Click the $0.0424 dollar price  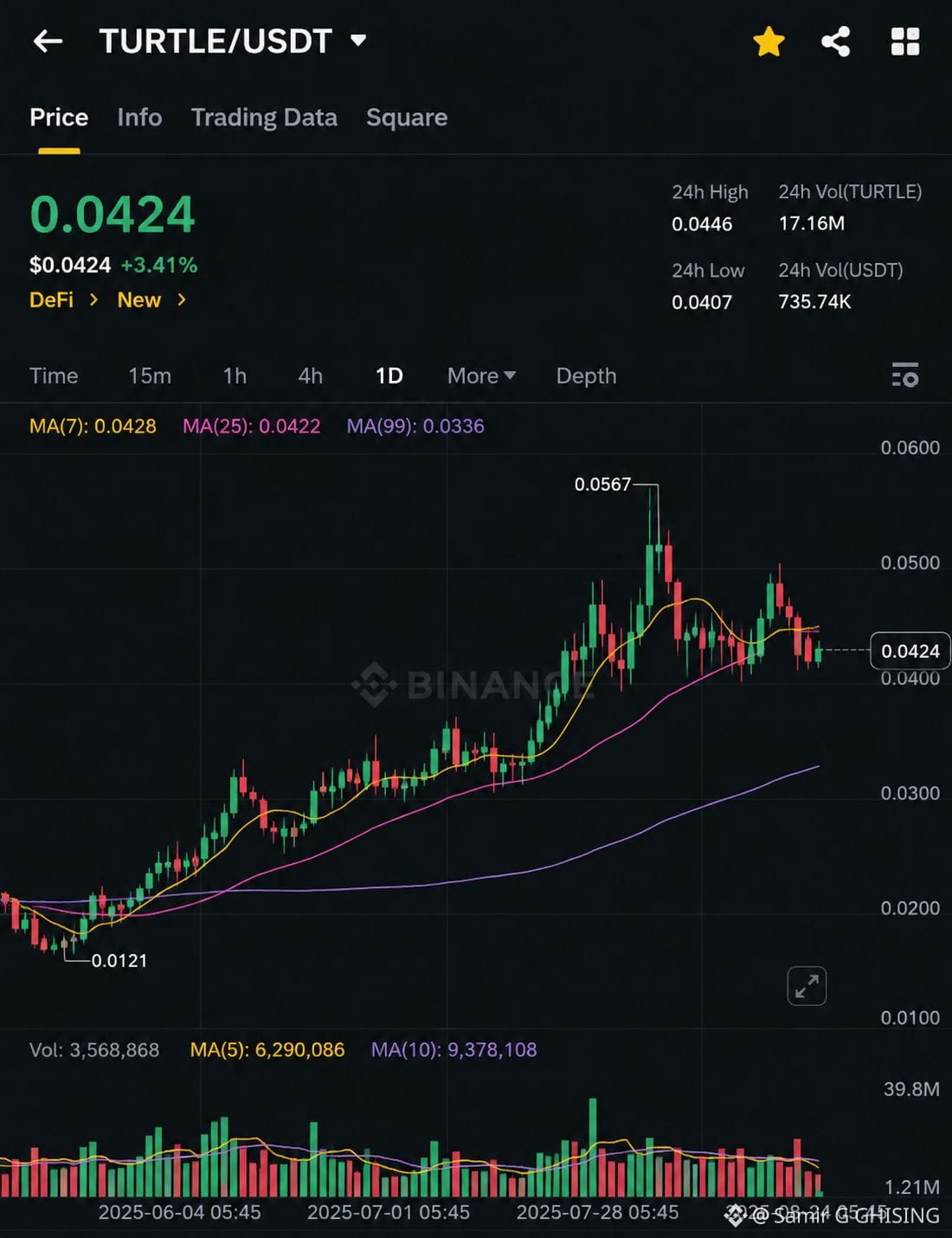click(x=70, y=265)
